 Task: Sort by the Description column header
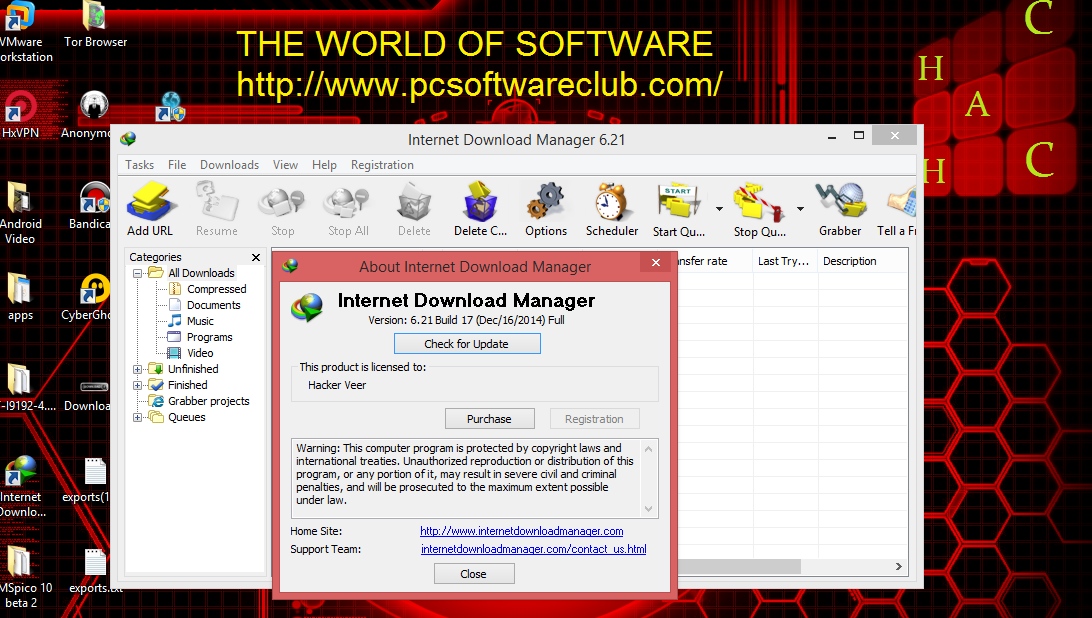(862, 261)
